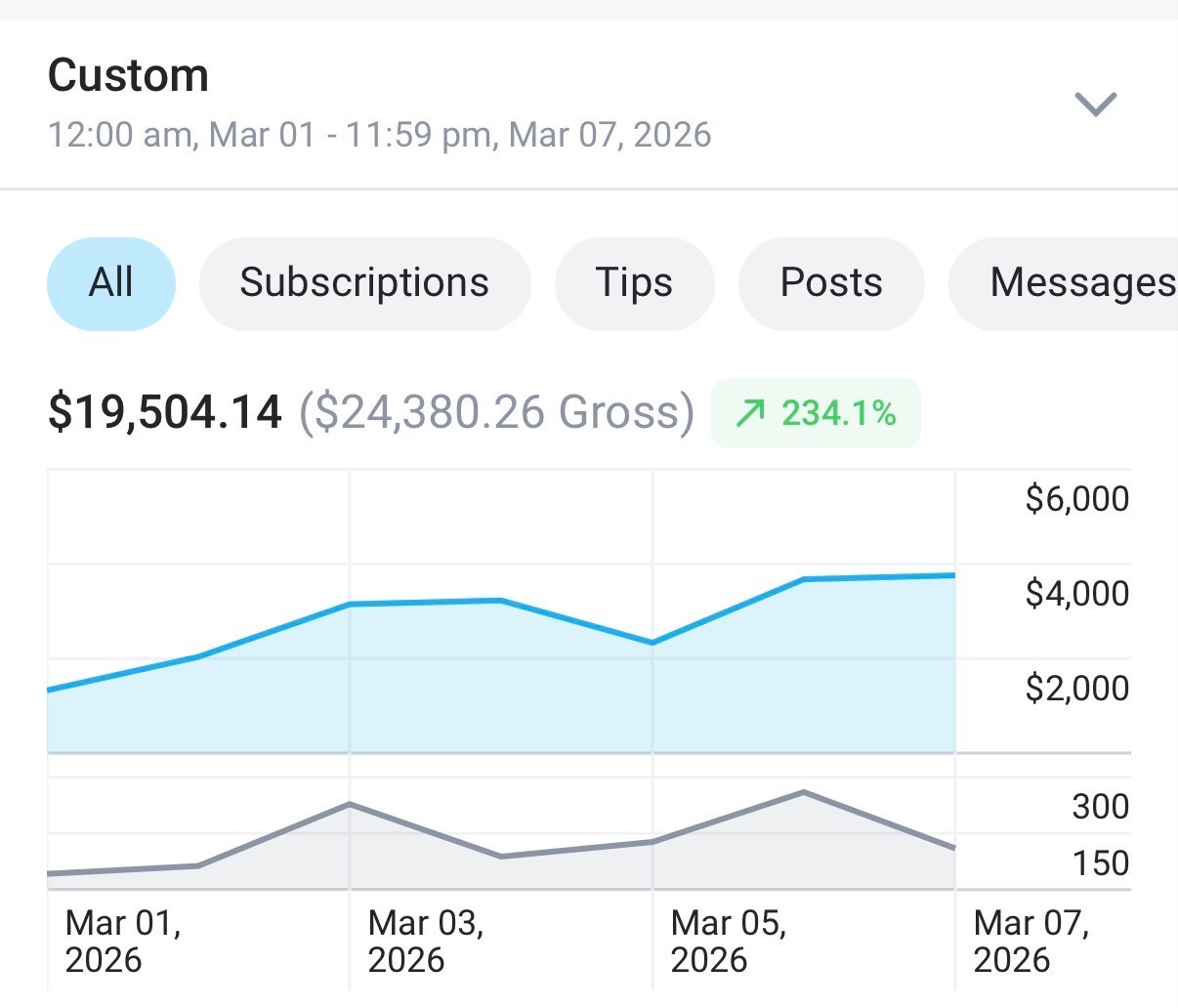The width and height of the screenshot is (1178, 1008).
Task: Tap the 234.1% growth badge
Action: 816,413
